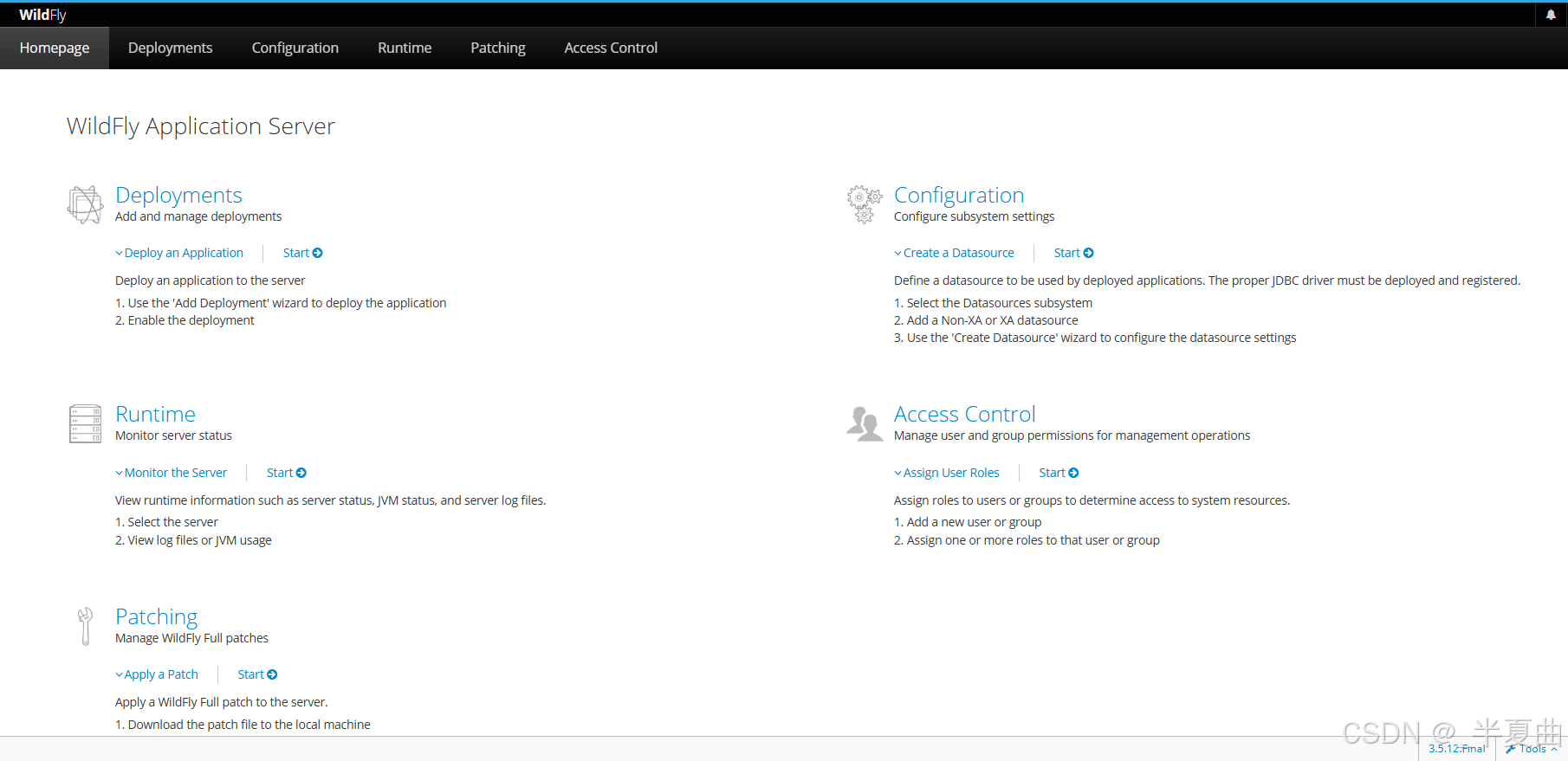Viewport: 1568px width, 761px height.
Task: Click the Configuration gears icon
Action: click(x=864, y=204)
